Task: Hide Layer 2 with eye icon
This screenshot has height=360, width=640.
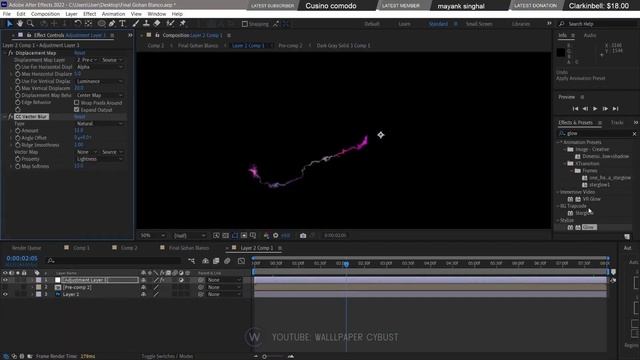Action: tap(5, 294)
